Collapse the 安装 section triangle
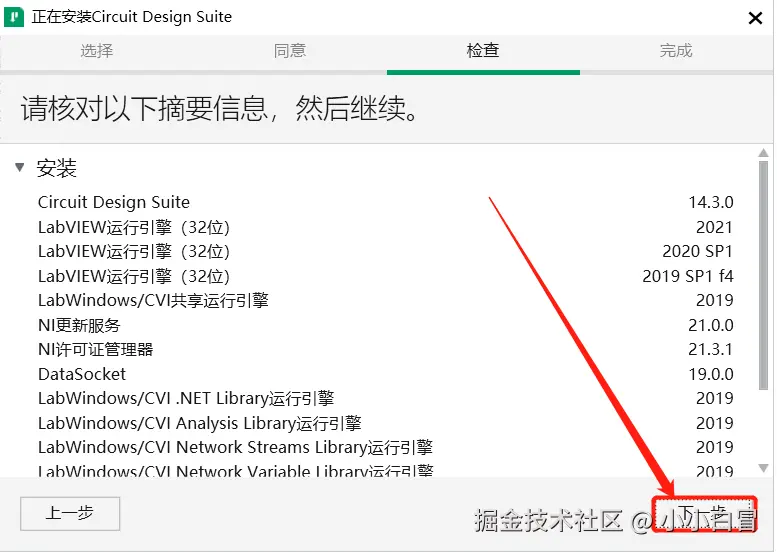777x552 pixels. click(19, 167)
